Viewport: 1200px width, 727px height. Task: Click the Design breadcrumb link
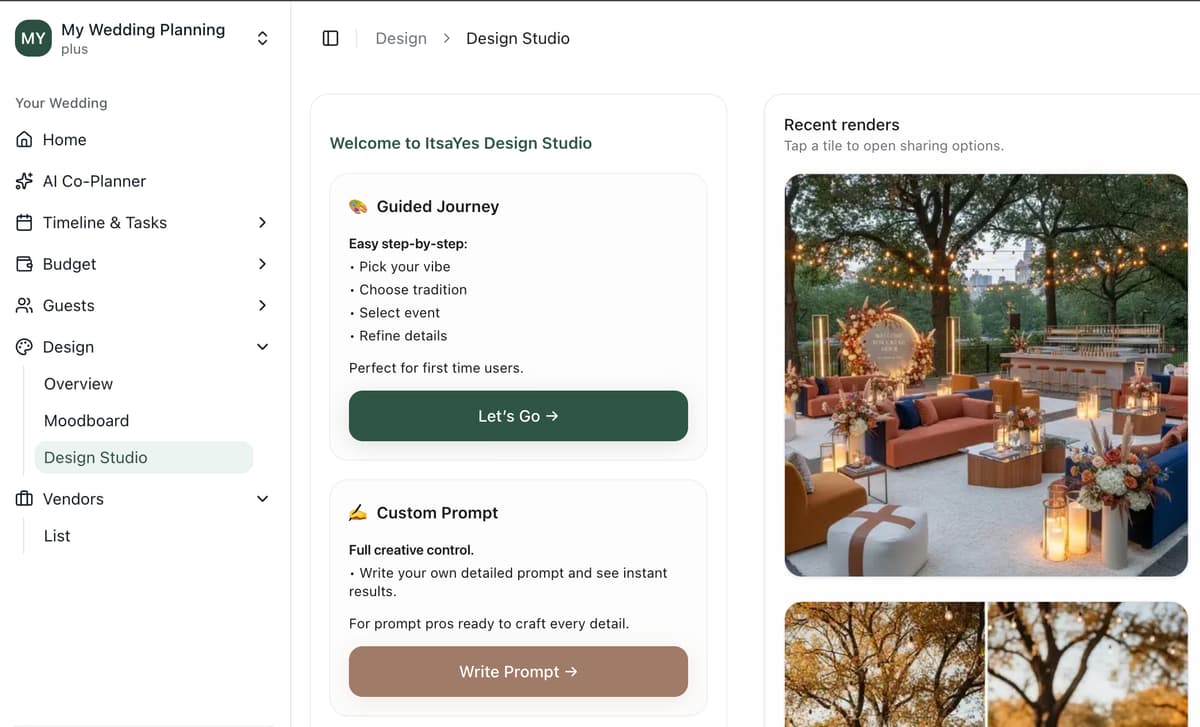tap(401, 38)
